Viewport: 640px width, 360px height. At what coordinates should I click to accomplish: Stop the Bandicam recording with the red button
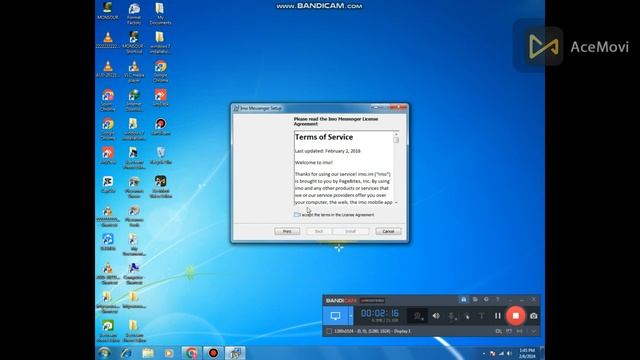click(516, 316)
